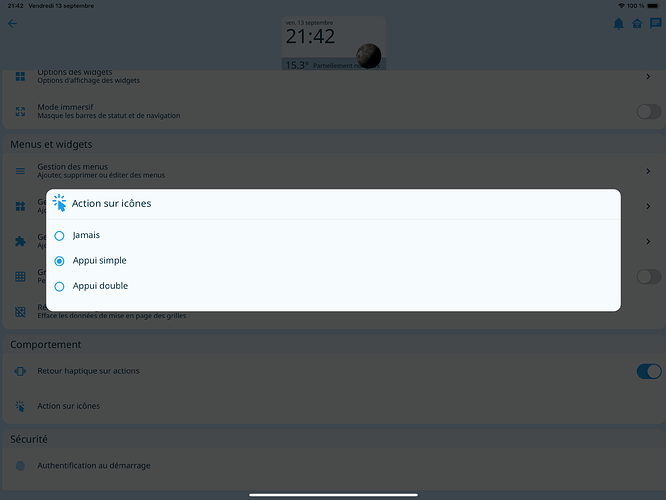Toggle the Mode immersif switch
Viewport: 666px width, 500px height.
649,112
